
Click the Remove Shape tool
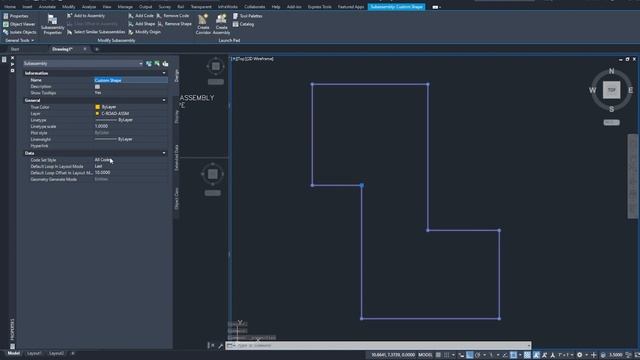coord(175,24)
